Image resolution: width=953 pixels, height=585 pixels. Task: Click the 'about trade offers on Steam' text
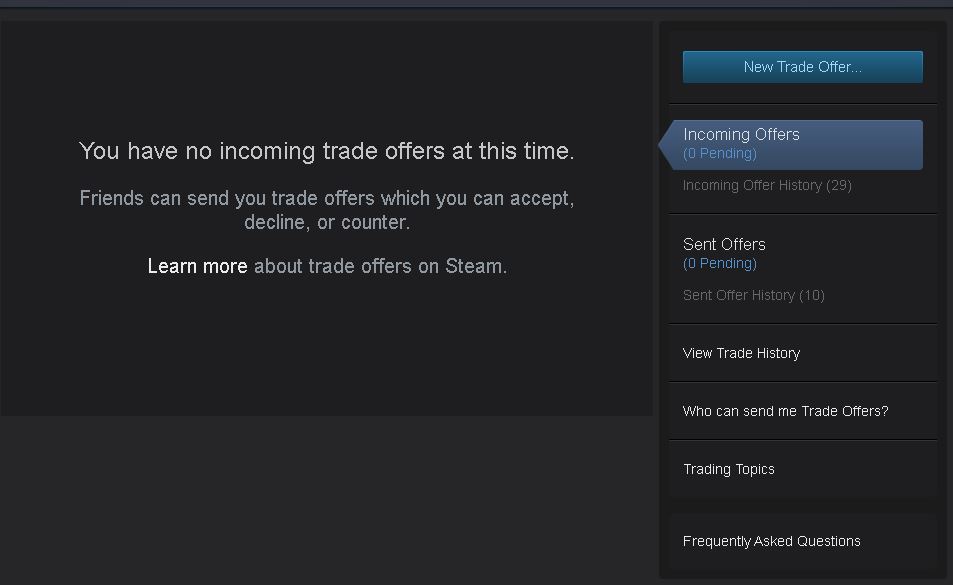(380, 266)
